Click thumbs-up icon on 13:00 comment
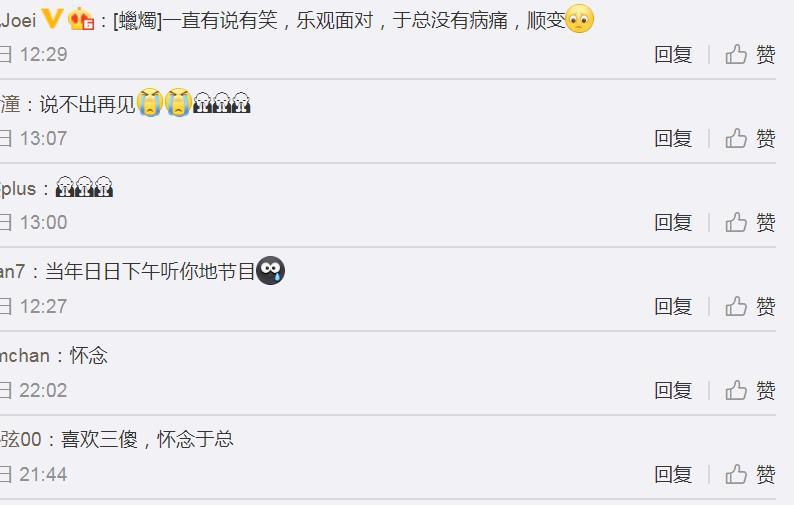Image resolution: width=794 pixels, height=505 pixels. click(736, 222)
